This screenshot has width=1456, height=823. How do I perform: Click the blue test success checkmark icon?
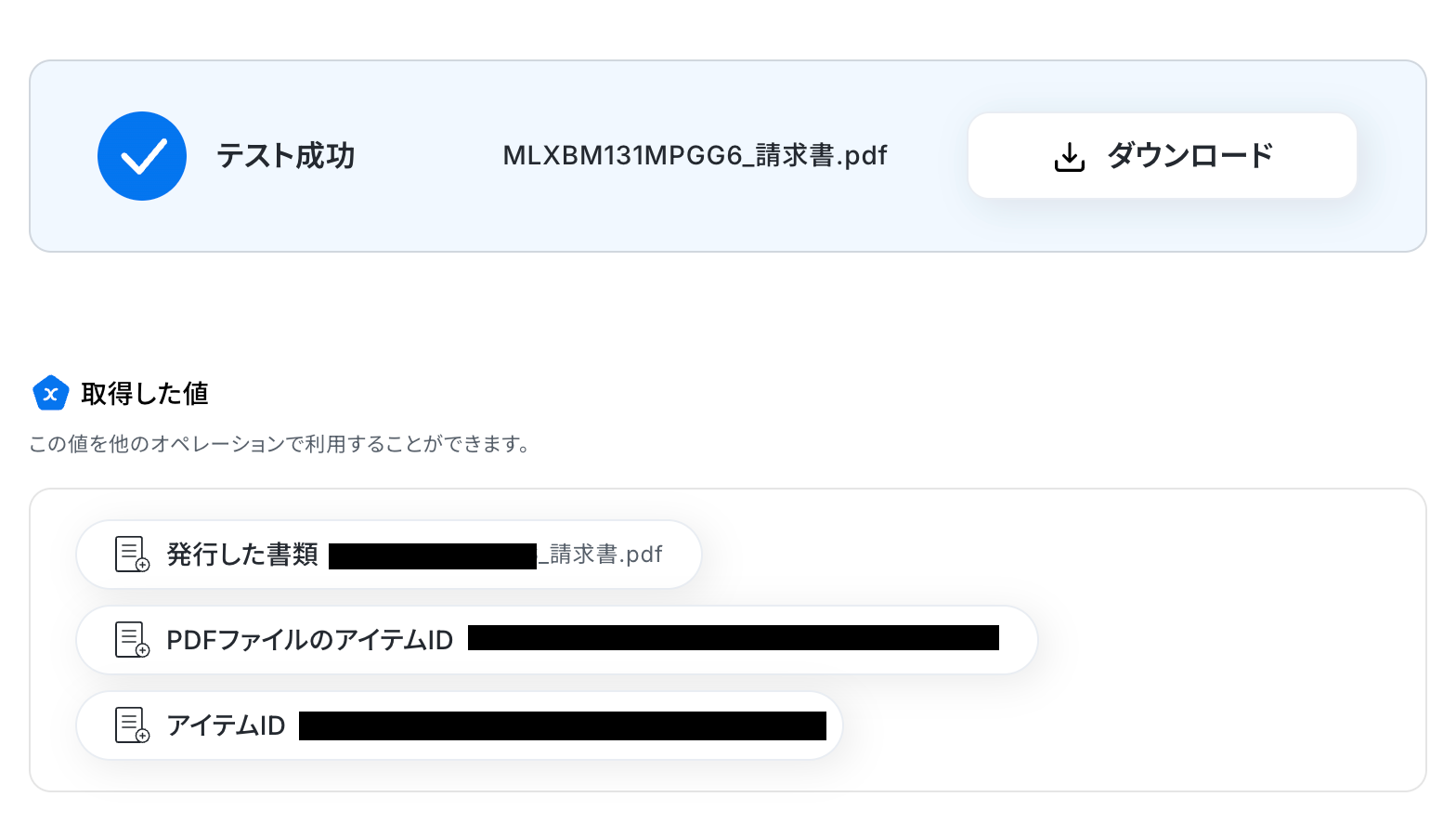click(142, 156)
